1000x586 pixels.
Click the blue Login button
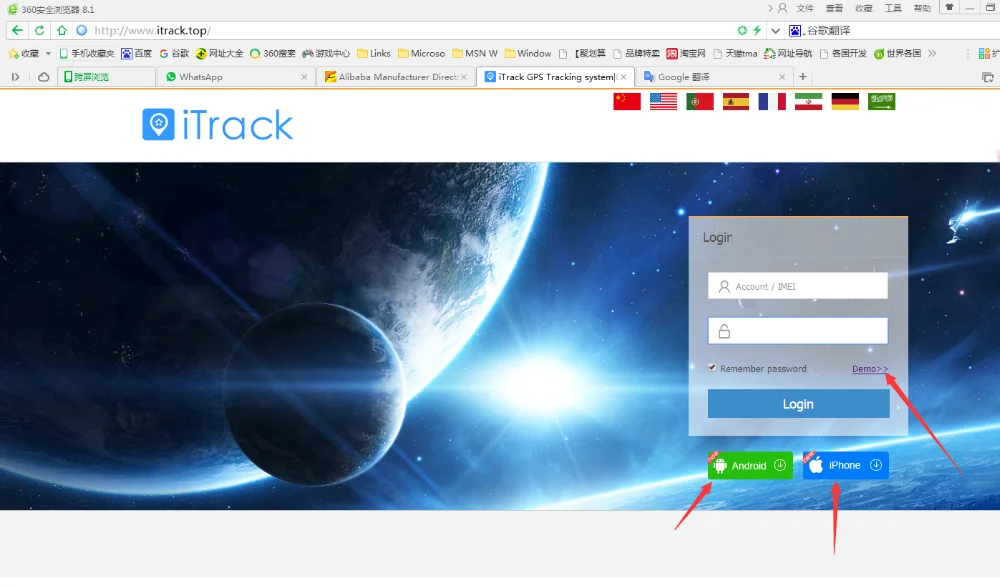[798, 404]
